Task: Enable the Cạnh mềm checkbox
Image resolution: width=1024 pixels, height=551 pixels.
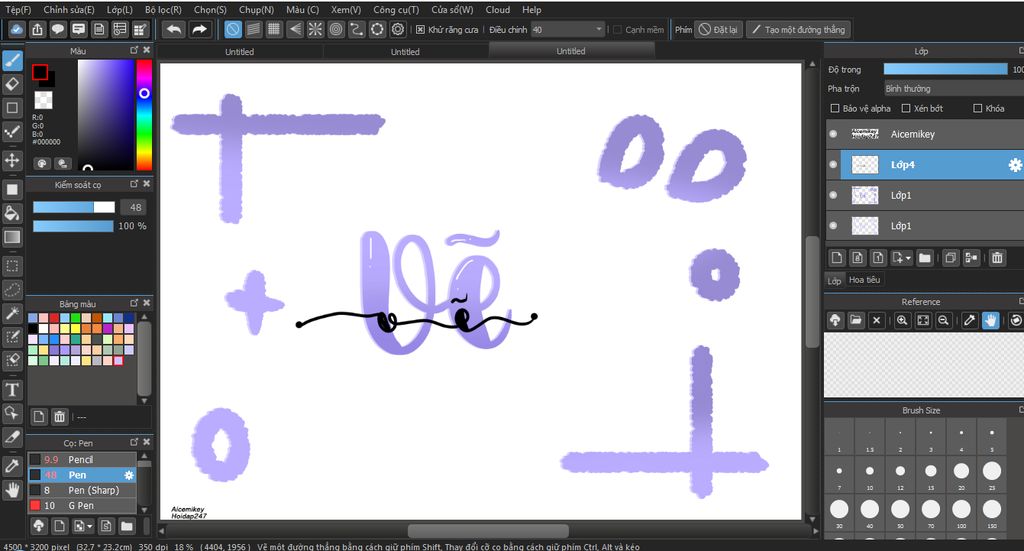Action: [x=617, y=29]
